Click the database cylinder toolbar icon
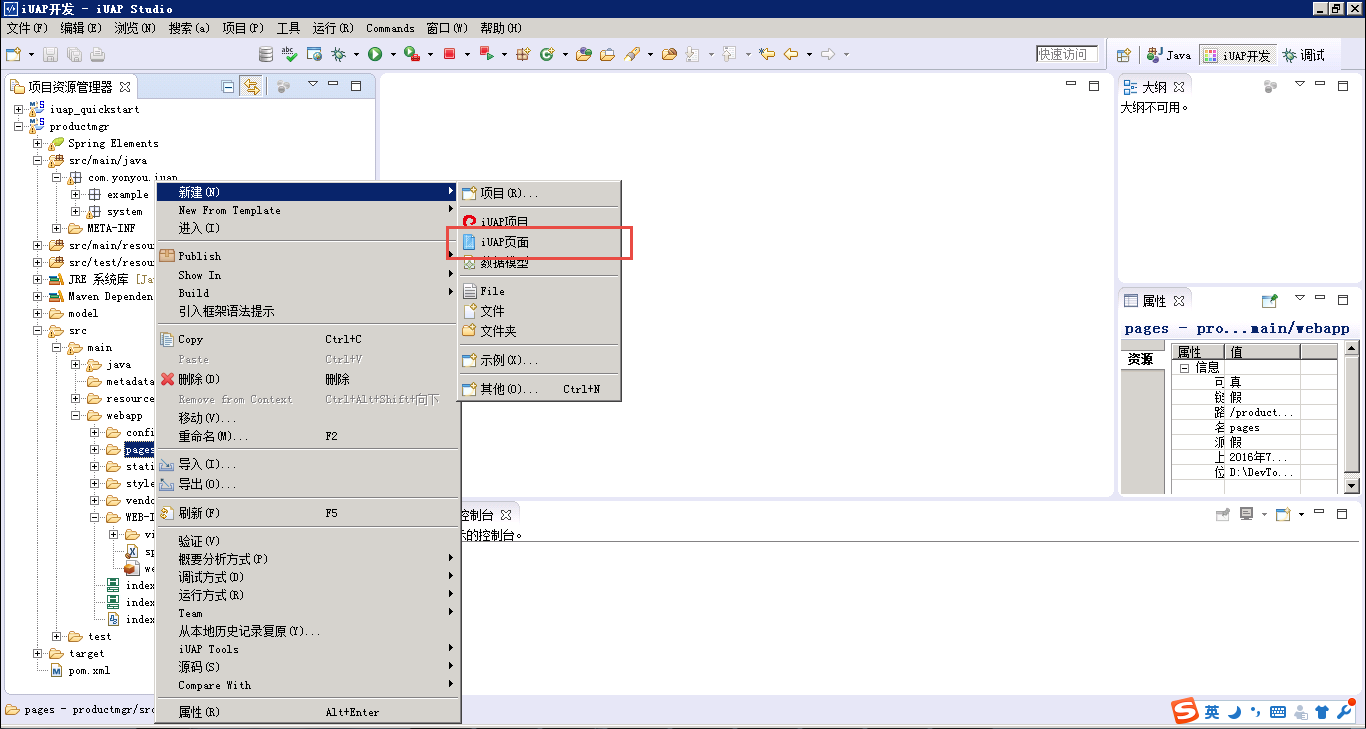This screenshot has width=1366, height=729. click(265, 54)
